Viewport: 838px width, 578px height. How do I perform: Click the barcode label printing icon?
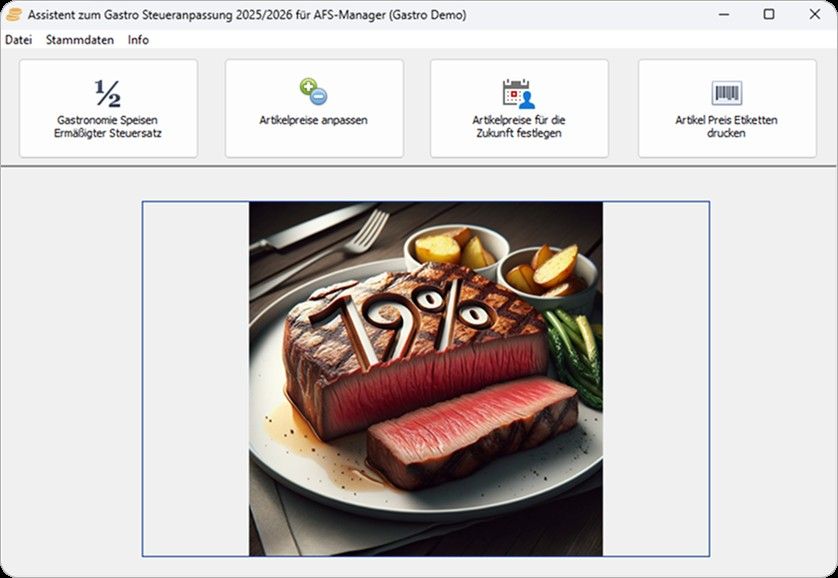point(726,93)
